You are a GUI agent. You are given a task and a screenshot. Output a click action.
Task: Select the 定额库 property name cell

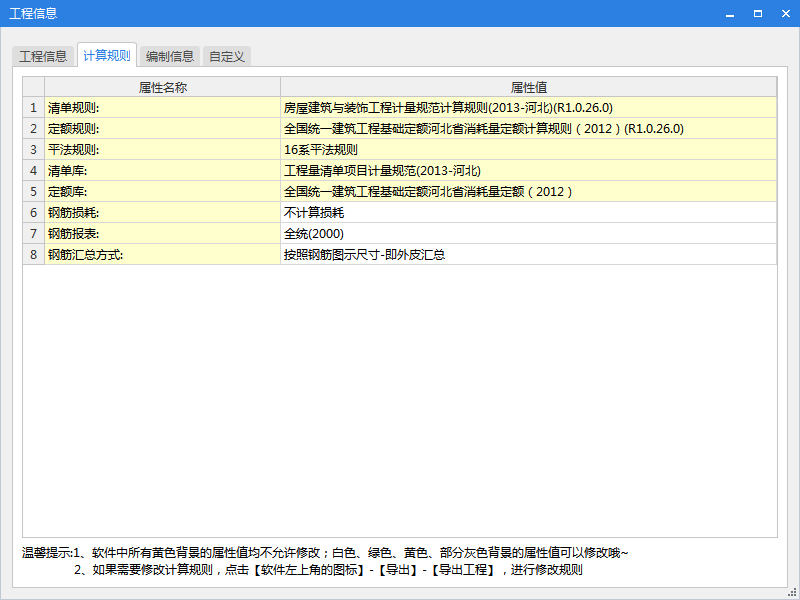tap(162, 191)
